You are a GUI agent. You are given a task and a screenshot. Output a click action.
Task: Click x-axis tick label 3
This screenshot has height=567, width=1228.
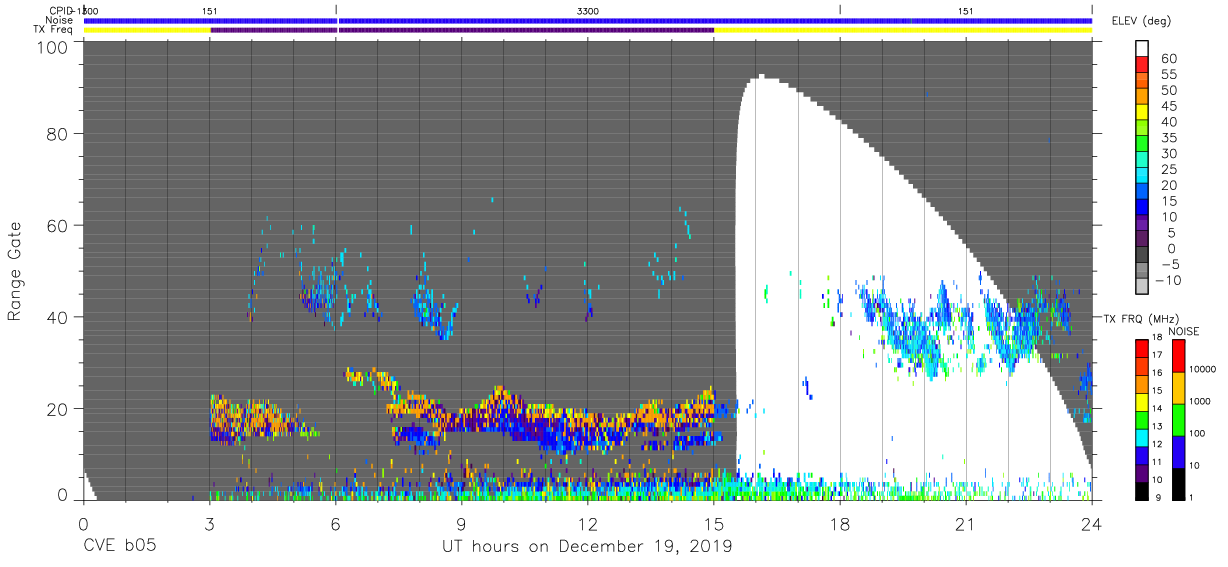coord(209,524)
